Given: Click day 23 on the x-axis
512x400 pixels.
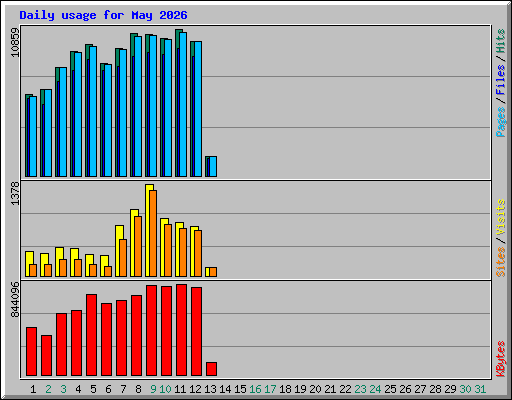Looking at the screenshot, I should (360, 389).
